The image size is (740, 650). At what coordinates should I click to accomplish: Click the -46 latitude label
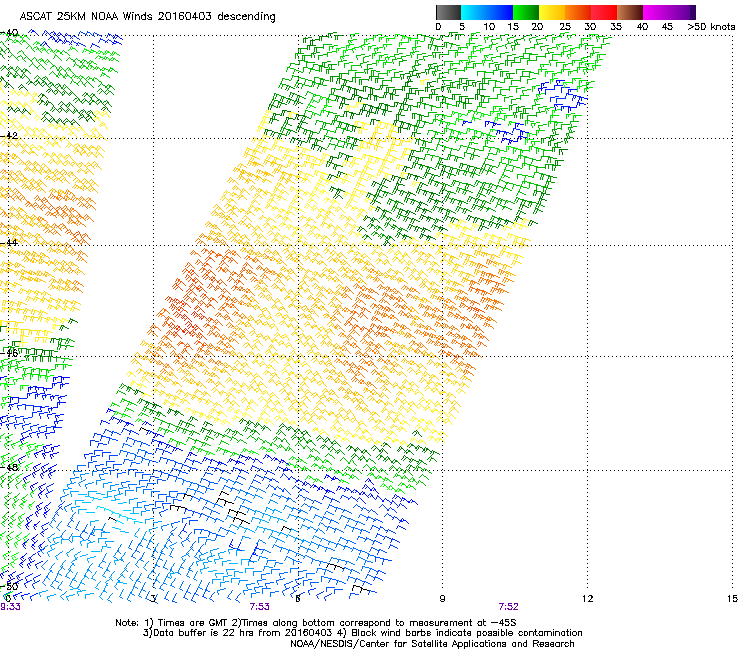click(x=9, y=353)
